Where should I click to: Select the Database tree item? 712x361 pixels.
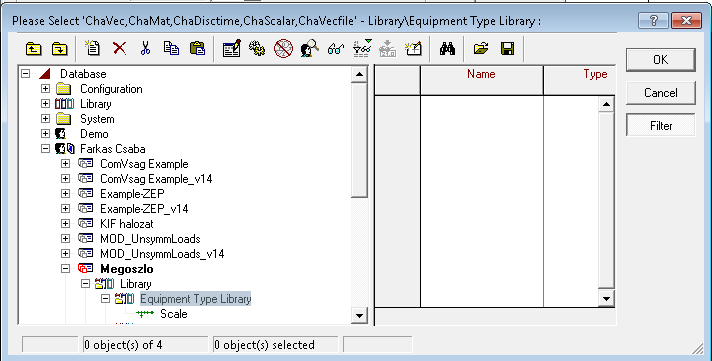pyautogui.click(x=83, y=74)
